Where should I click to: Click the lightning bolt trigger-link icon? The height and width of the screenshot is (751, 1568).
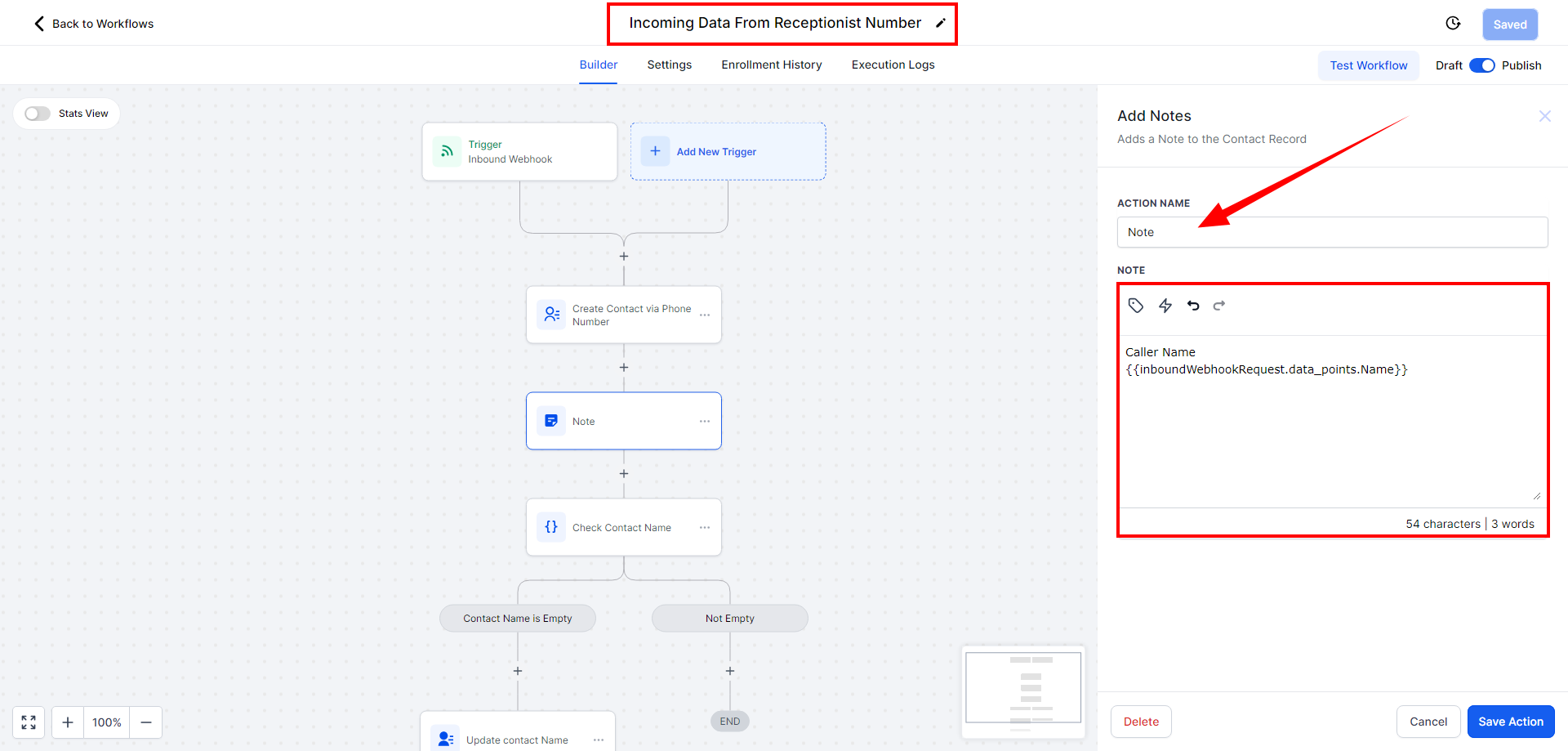click(x=1165, y=306)
